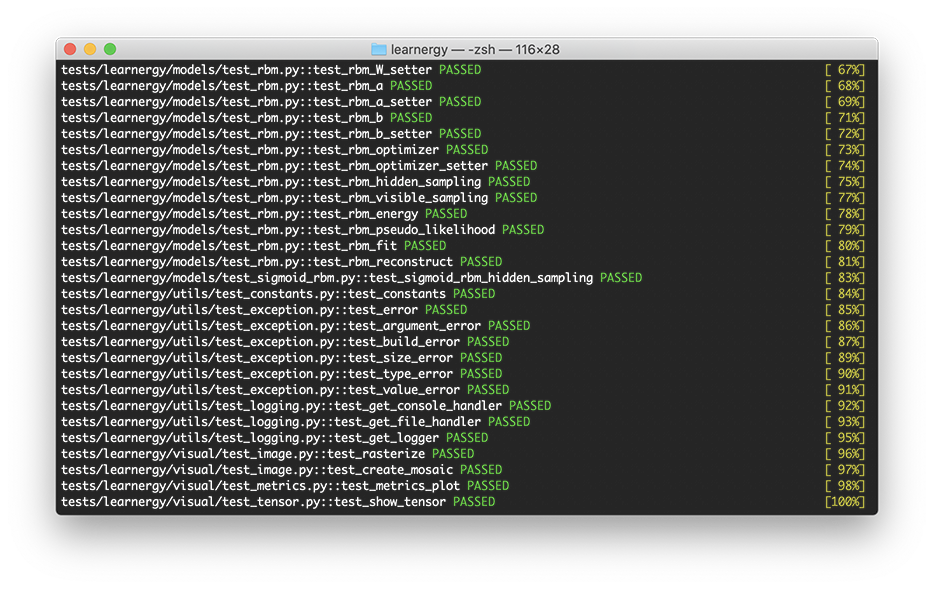Click the test_sigmoid_rbm_hidden_sampling line
The image size is (934, 589).
(x=351, y=278)
